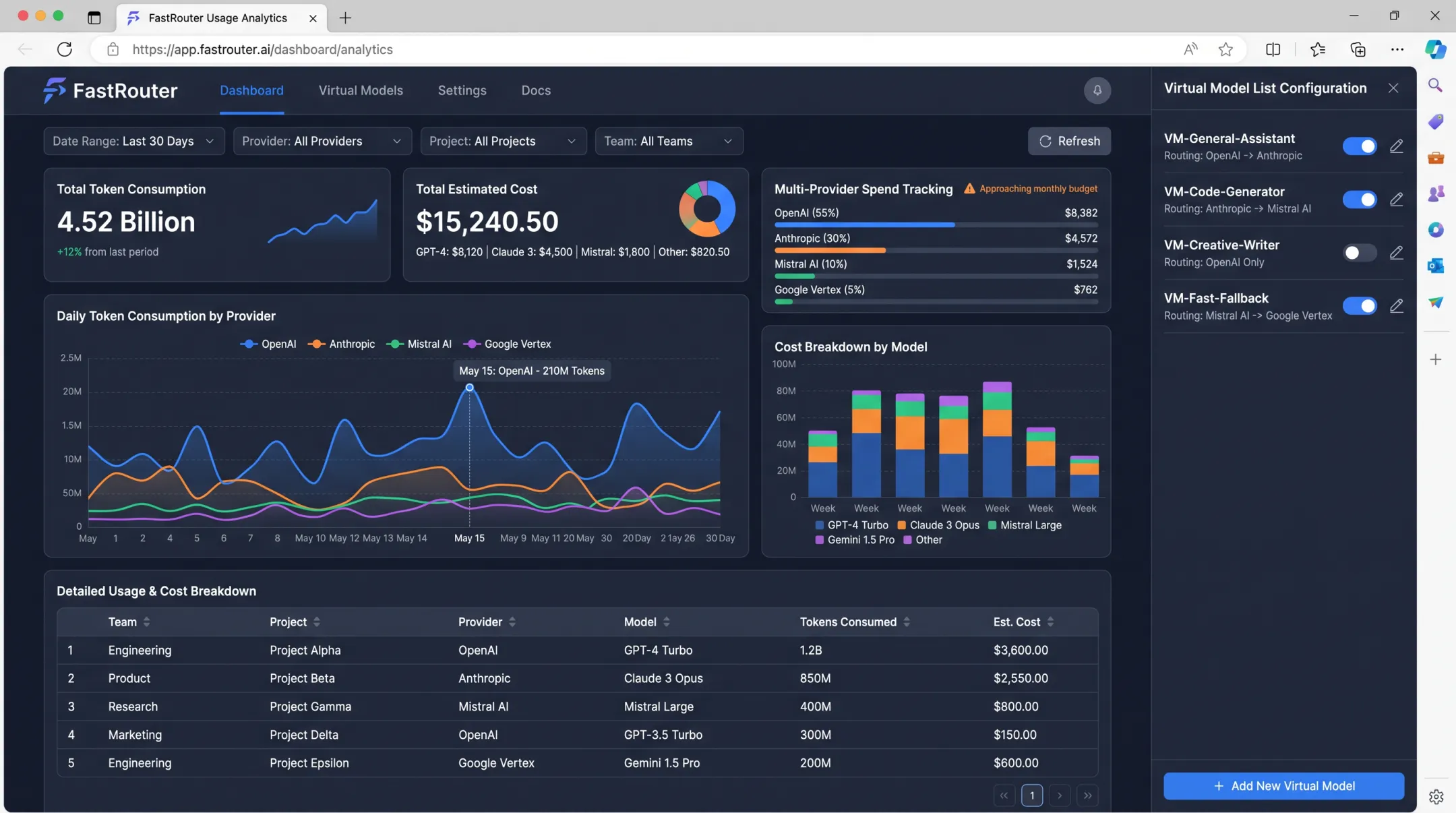Click the OpenAI (55%) spend progress bar
This screenshot has width=1456, height=813.
click(x=936, y=225)
